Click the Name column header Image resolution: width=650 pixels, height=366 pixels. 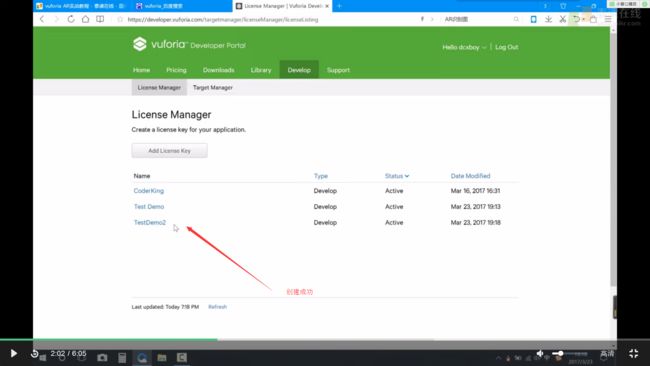click(x=142, y=176)
